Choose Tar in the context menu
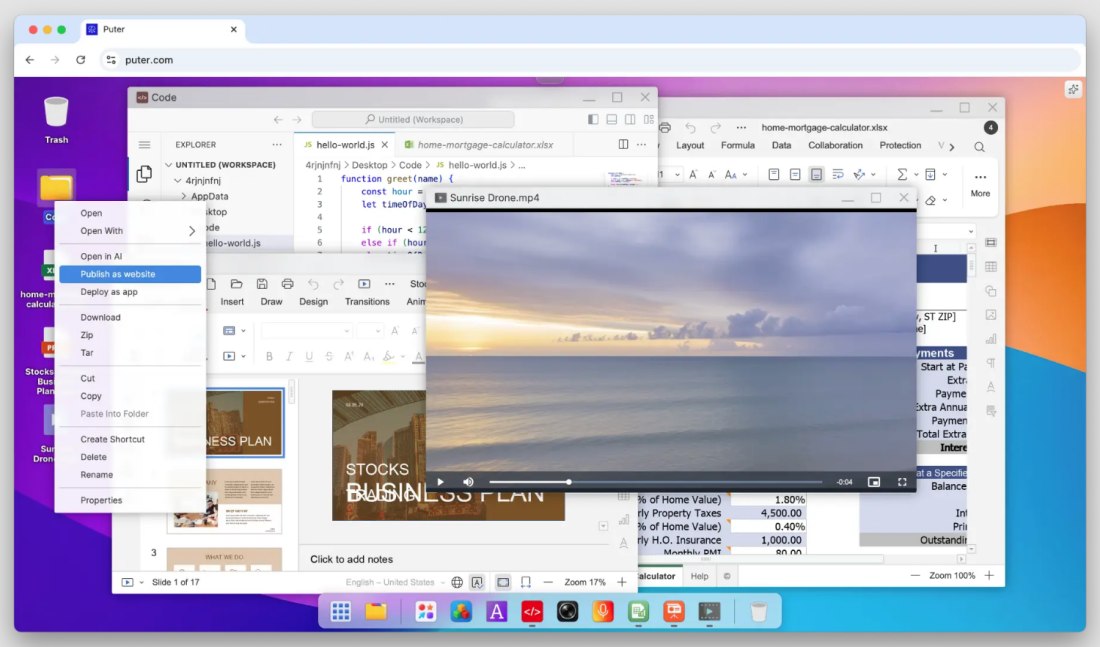Viewport: 1100px width, 647px height. tap(130, 353)
